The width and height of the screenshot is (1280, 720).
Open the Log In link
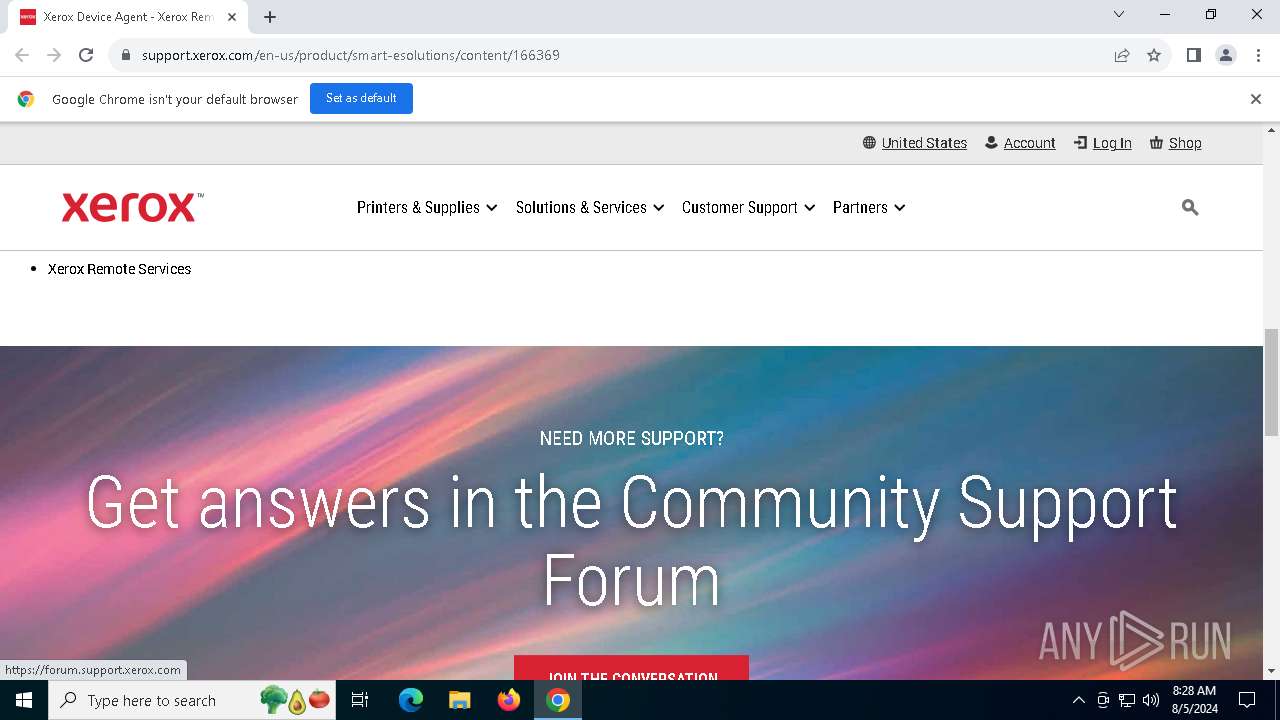click(x=1112, y=143)
